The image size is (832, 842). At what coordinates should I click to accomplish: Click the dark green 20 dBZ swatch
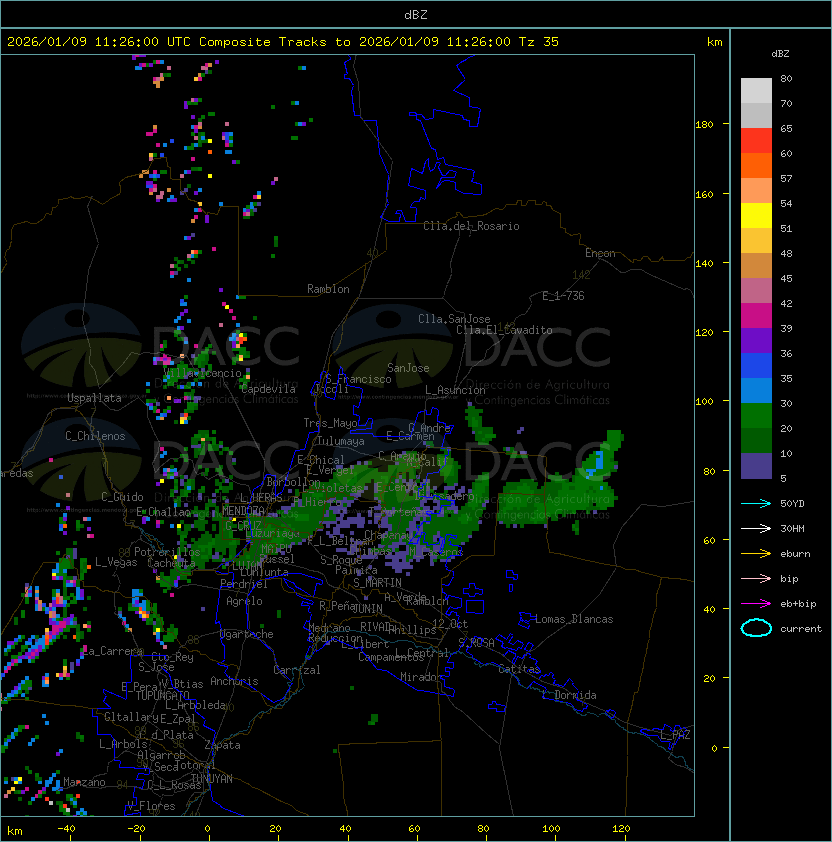click(x=756, y=440)
